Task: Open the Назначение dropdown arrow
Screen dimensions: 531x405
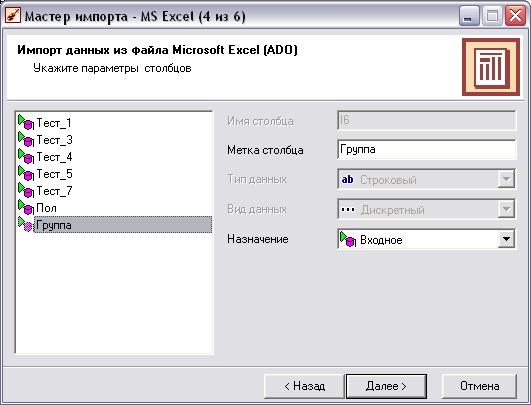Action: pyautogui.click(x=506, y=239)
